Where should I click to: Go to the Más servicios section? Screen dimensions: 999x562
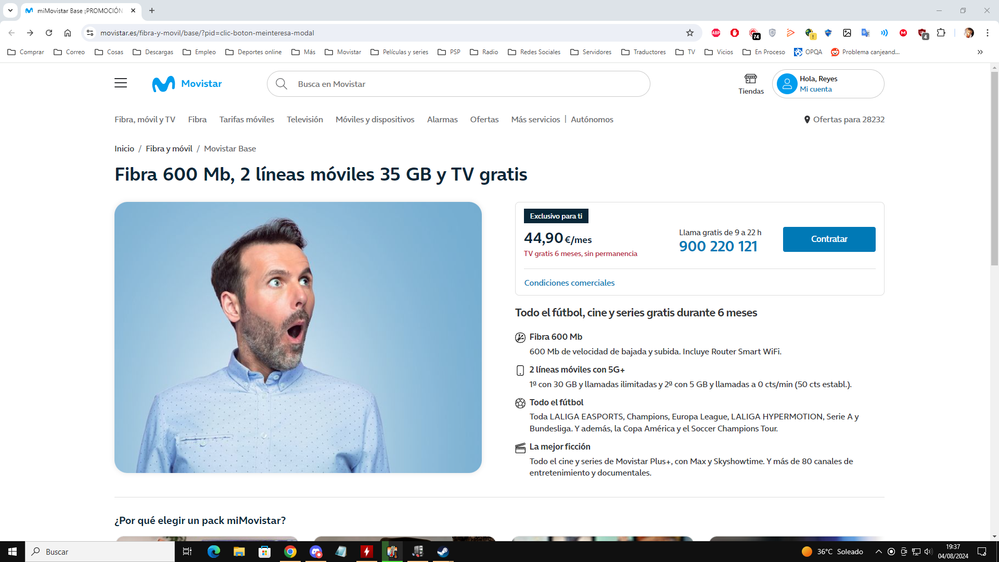coord(535,119)
